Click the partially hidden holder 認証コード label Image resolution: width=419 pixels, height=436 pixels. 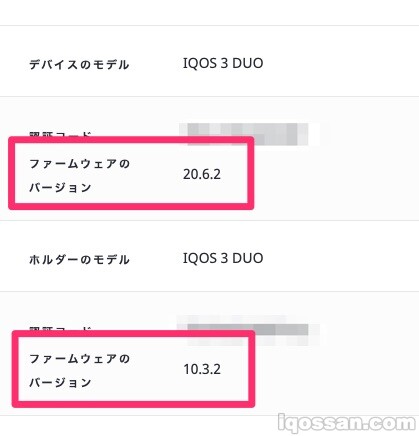(x=60, y=329)
